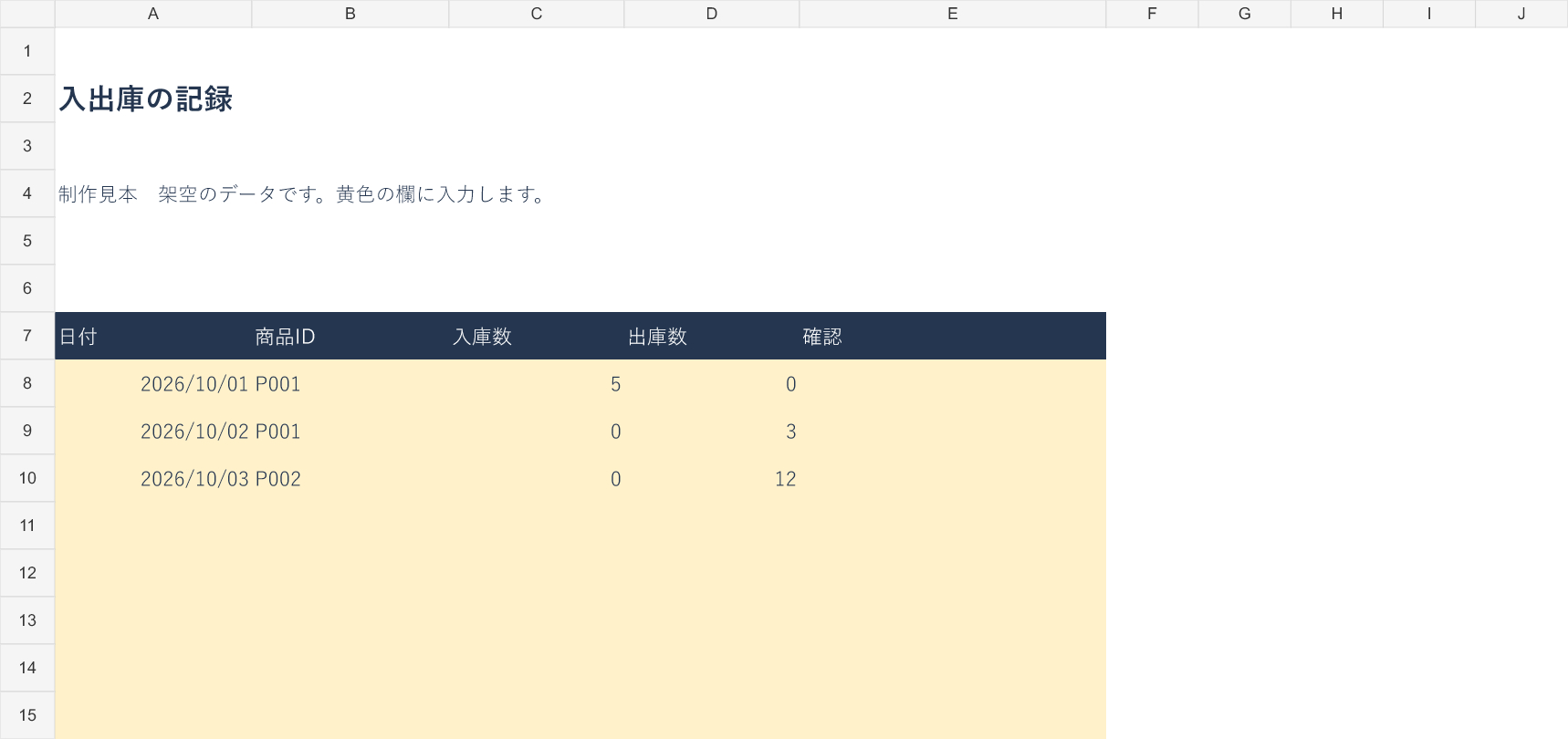Screen dimensions: 1568x739
Task: Select the P002 product ID cell
Action: 350,478
